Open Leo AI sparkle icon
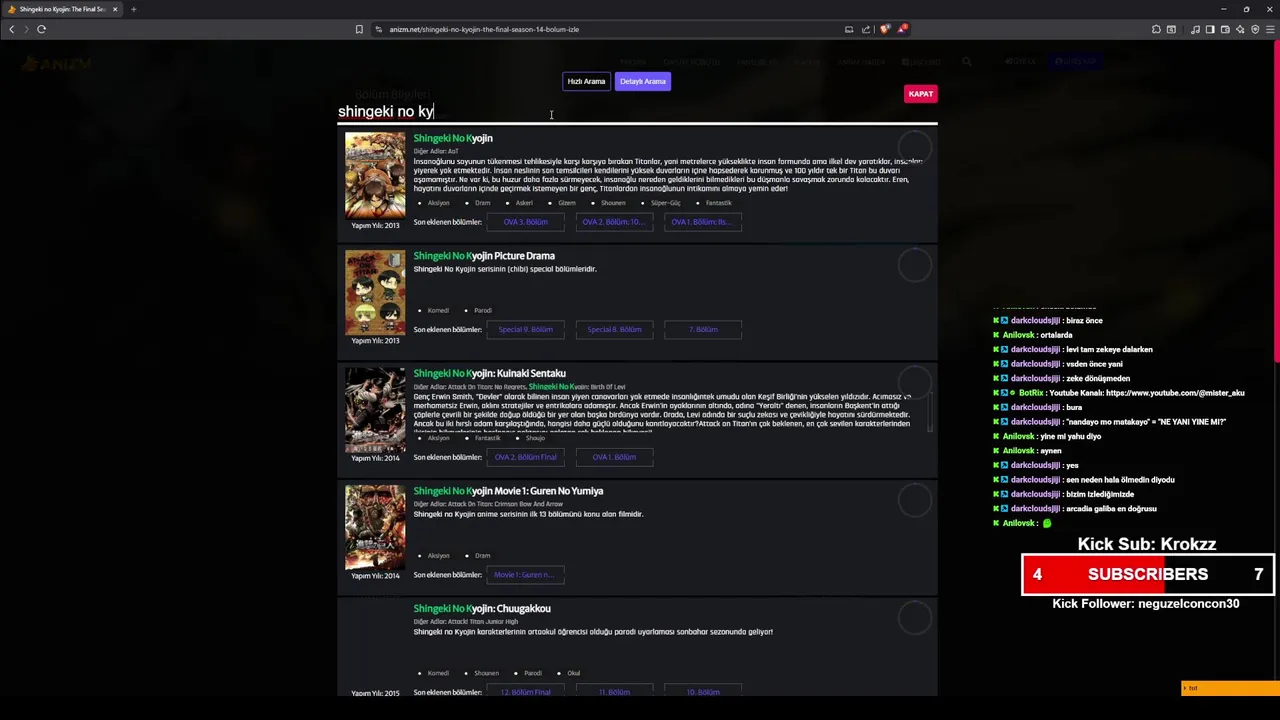The width and height of the screenshot is (1280, 720). coord(1240,29)
